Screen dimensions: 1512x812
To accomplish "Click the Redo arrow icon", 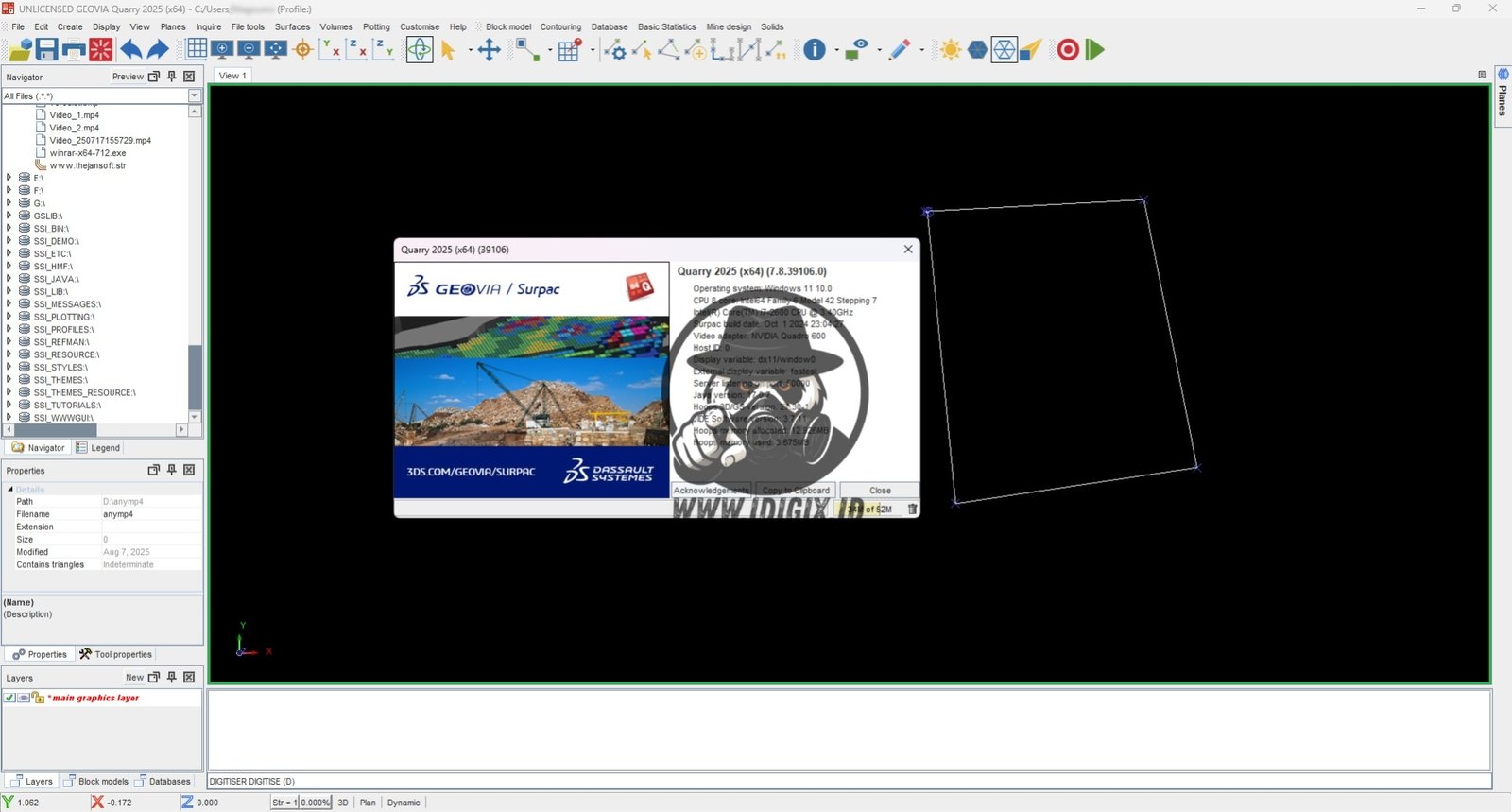I will (157, 50).
